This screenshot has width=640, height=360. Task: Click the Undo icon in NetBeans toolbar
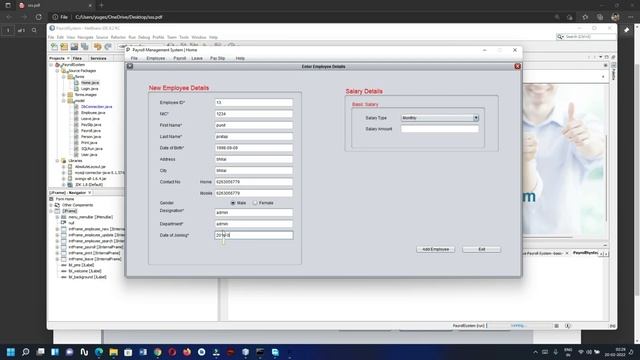coord(97,47)
